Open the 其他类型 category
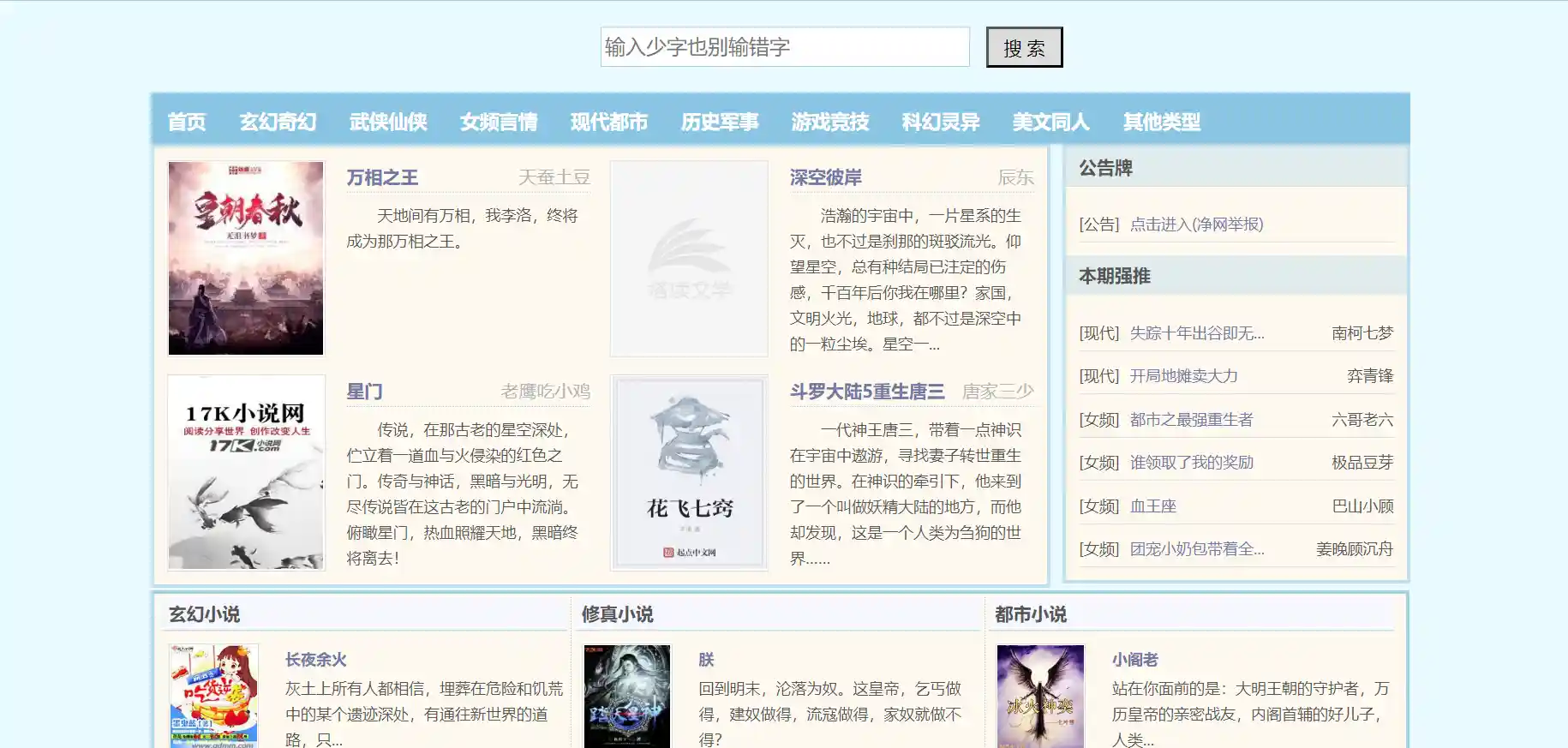 [1162, 122]
